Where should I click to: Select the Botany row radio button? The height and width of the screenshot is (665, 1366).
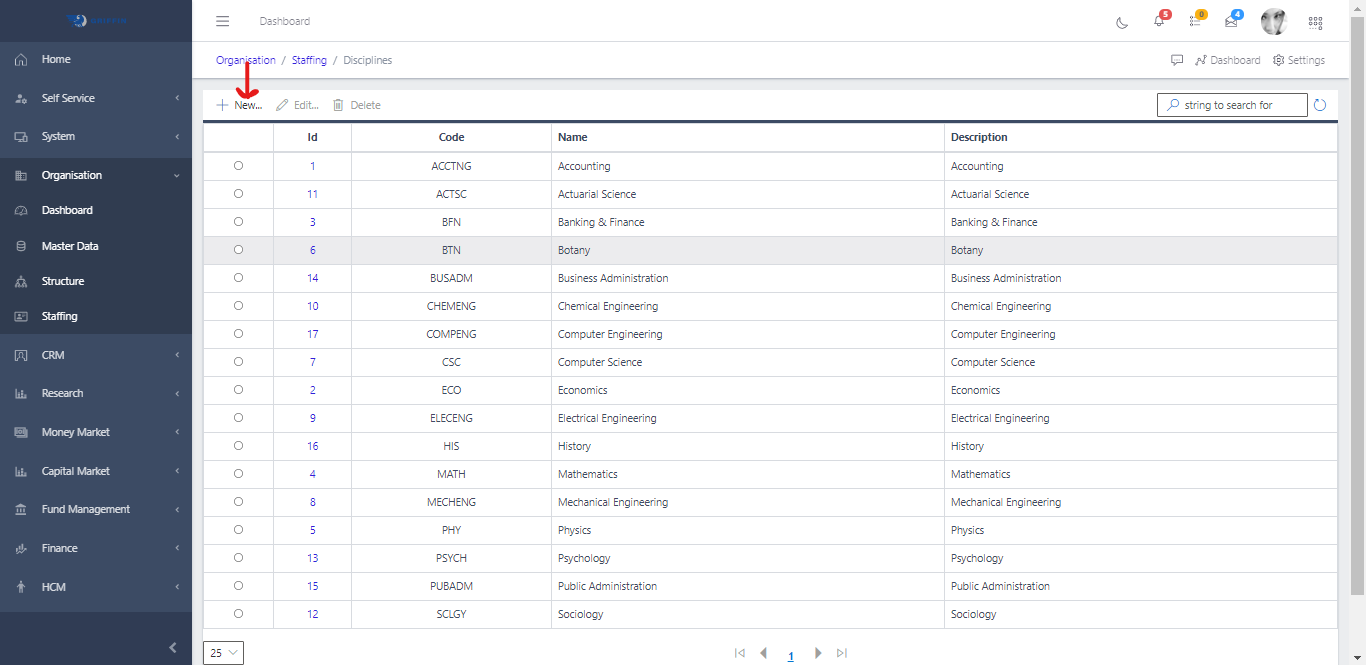(x=238, y=250)
